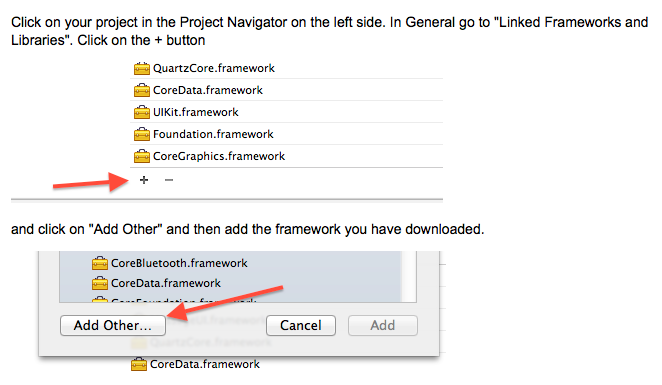Click the CoreBluetooth.framework toolbox icon in dialog

pyautogui.click(x=100, y=263)
